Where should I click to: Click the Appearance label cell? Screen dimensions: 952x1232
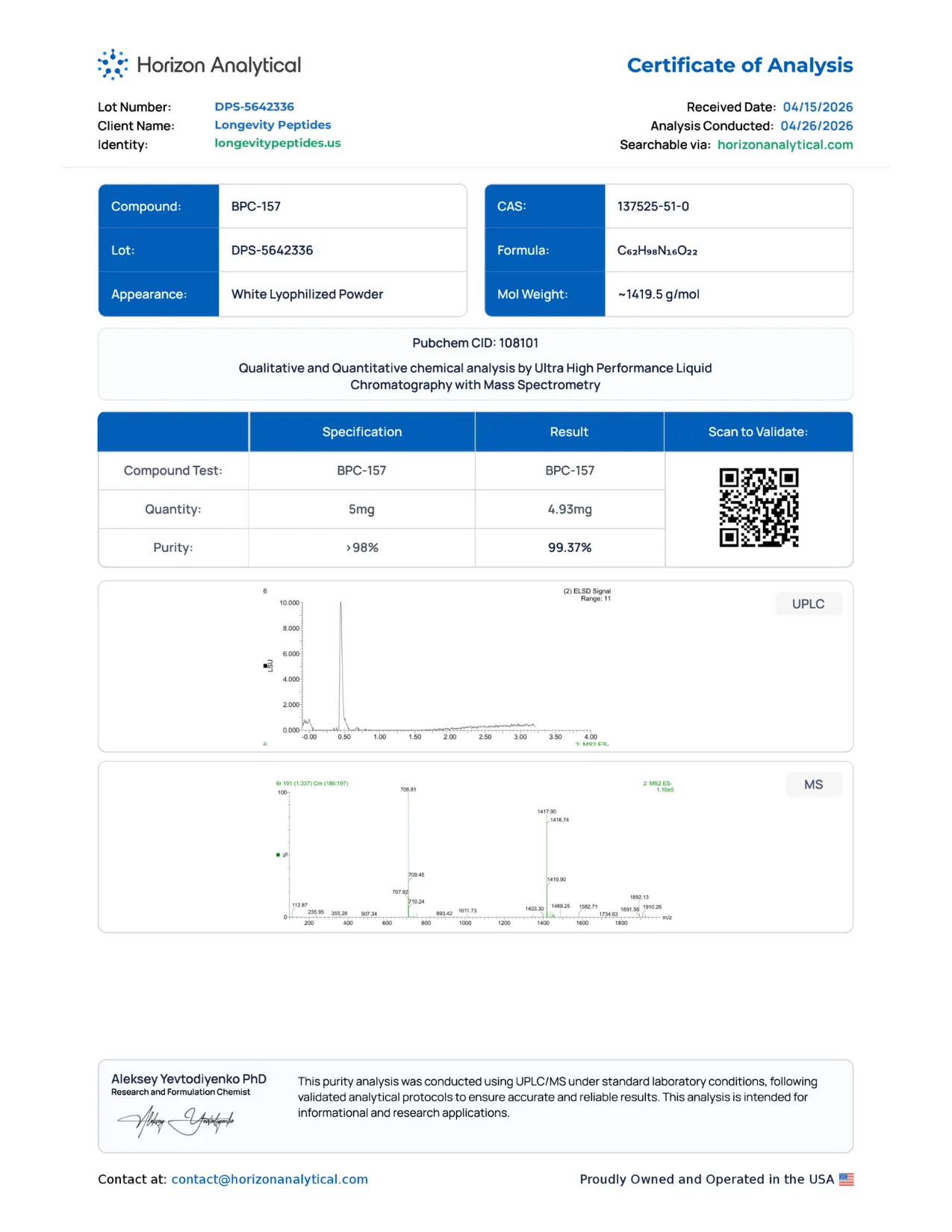click(158, 294)
